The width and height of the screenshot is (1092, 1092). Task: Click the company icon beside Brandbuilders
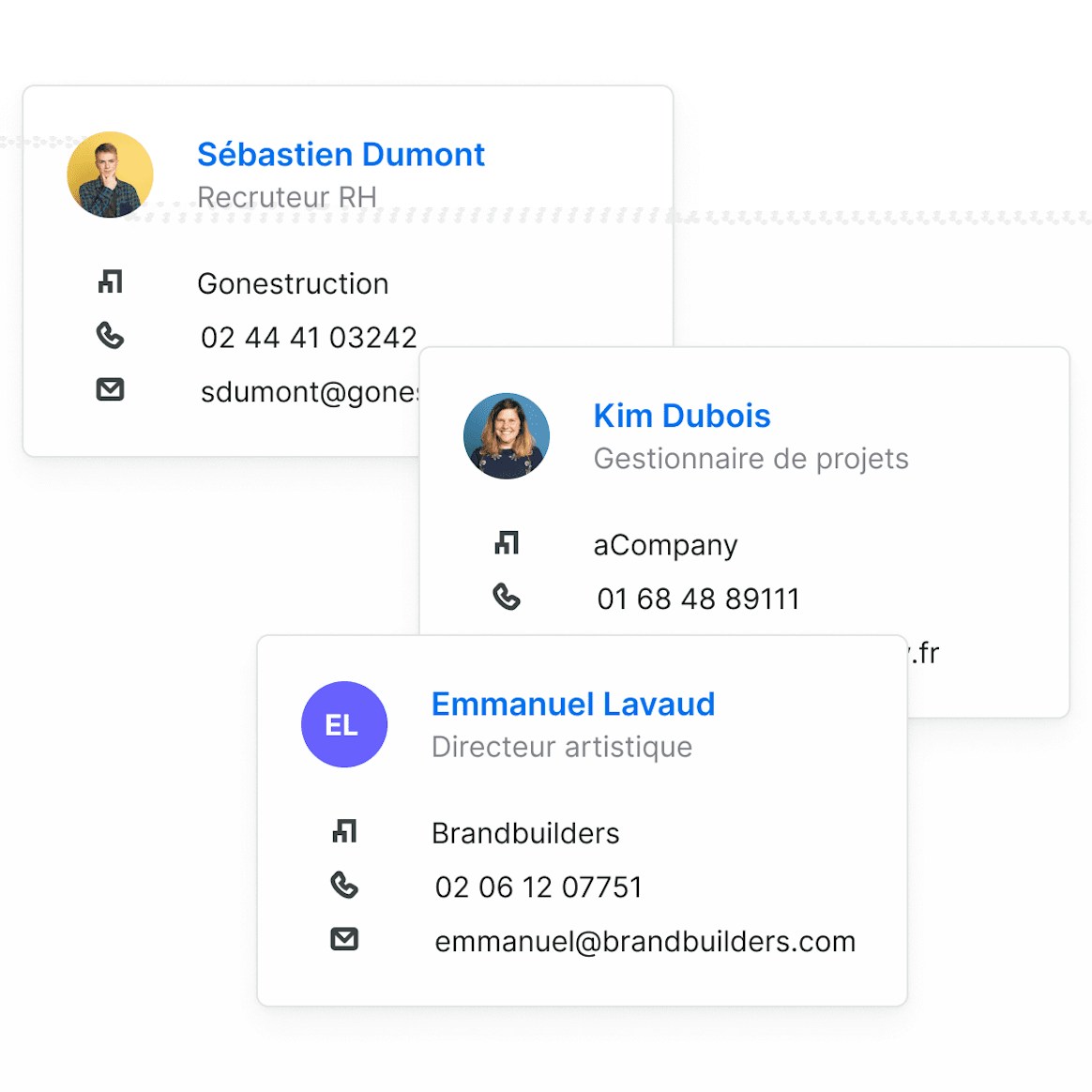[344, 831]
